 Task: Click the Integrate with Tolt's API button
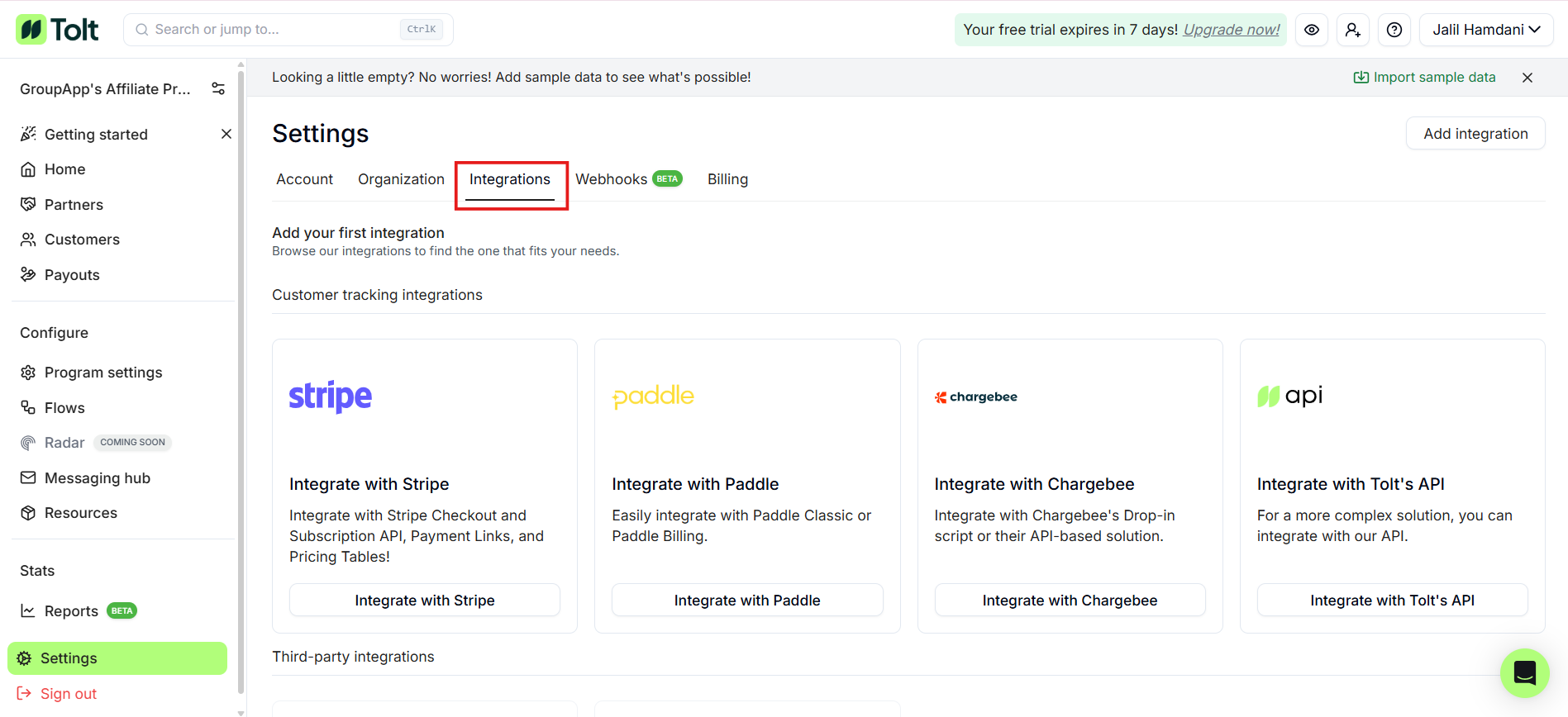point(1392,601)
